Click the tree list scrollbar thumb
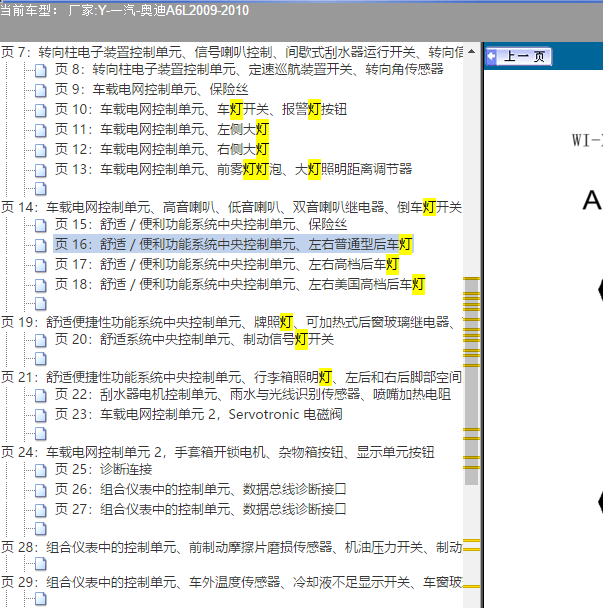603x608 pixels. pos(472,382)
